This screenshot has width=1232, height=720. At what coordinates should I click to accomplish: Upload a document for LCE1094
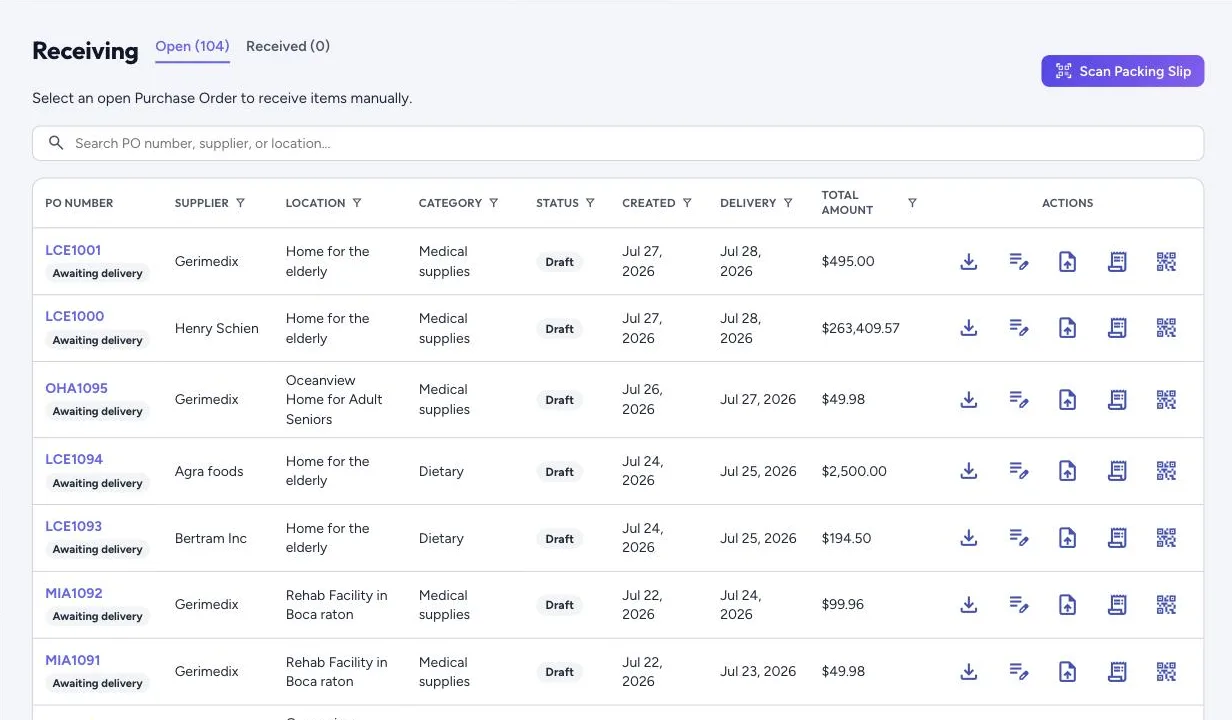click(1067, 471)
